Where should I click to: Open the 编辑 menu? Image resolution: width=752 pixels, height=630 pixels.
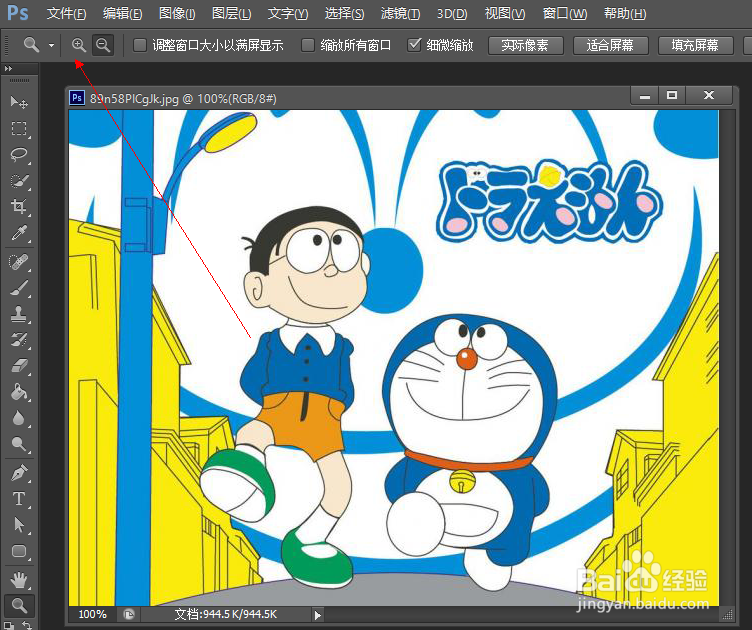[122, 13]
